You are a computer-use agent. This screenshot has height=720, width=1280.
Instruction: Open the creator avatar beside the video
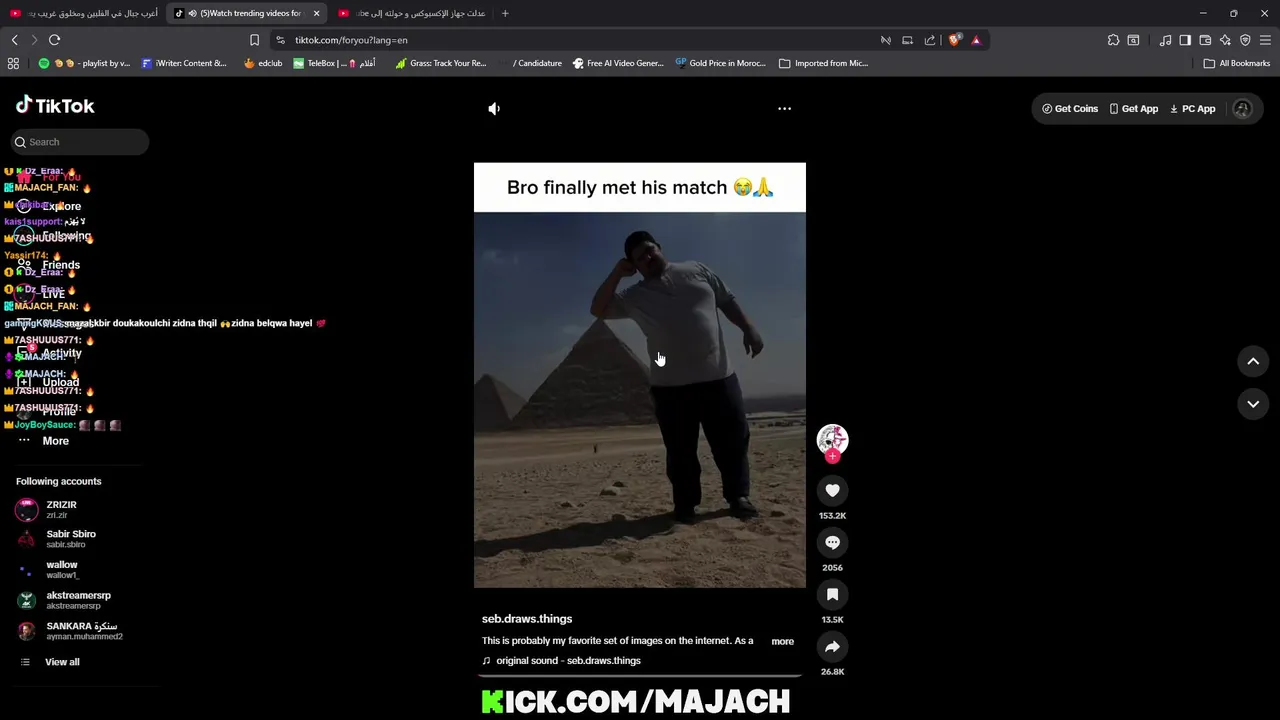point(832,439)
